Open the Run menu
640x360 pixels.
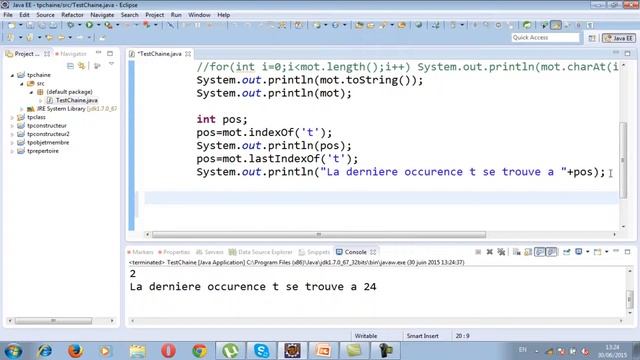pos(176,15)
